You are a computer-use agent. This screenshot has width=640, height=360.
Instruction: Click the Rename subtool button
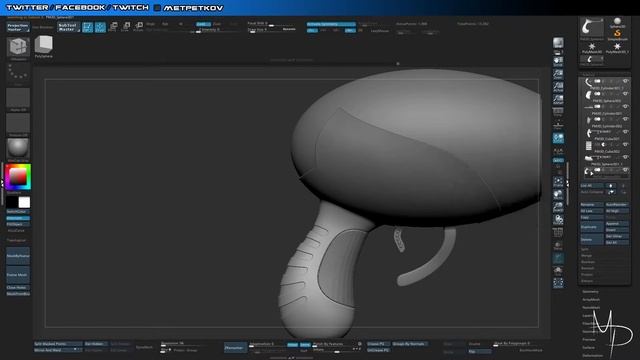[592, 204]
